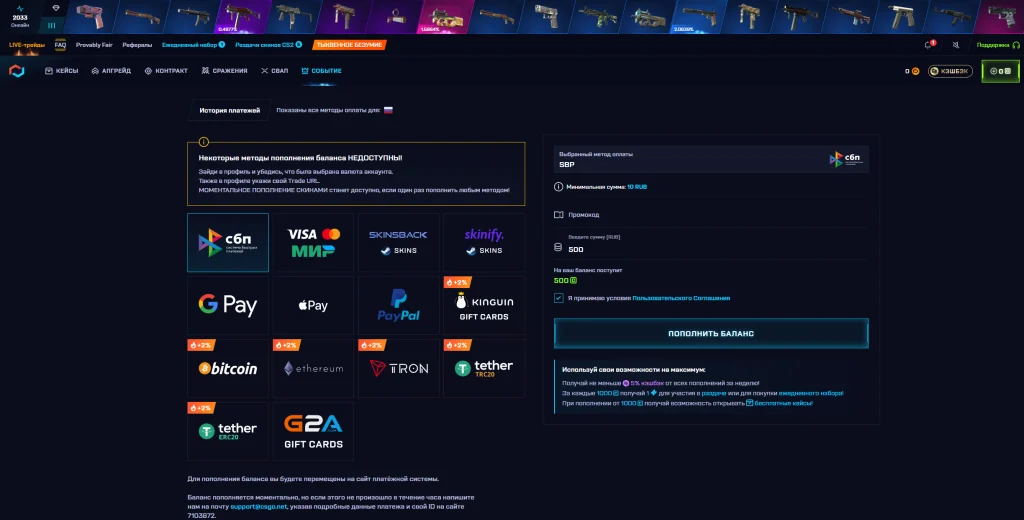Open the Пользовательского Соглашения link
Image resolution: width=1024 pixels, height=520 pixels.
click(681, 298)
